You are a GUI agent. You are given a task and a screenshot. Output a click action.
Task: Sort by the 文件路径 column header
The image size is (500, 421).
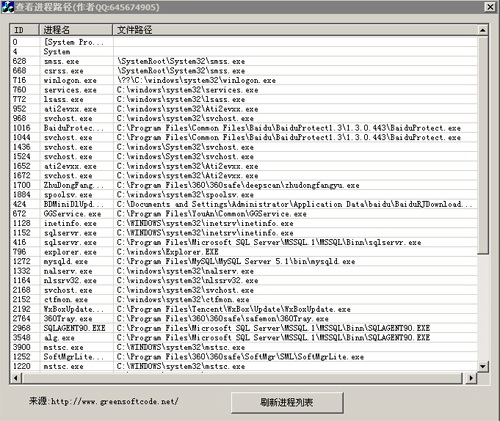295,30
